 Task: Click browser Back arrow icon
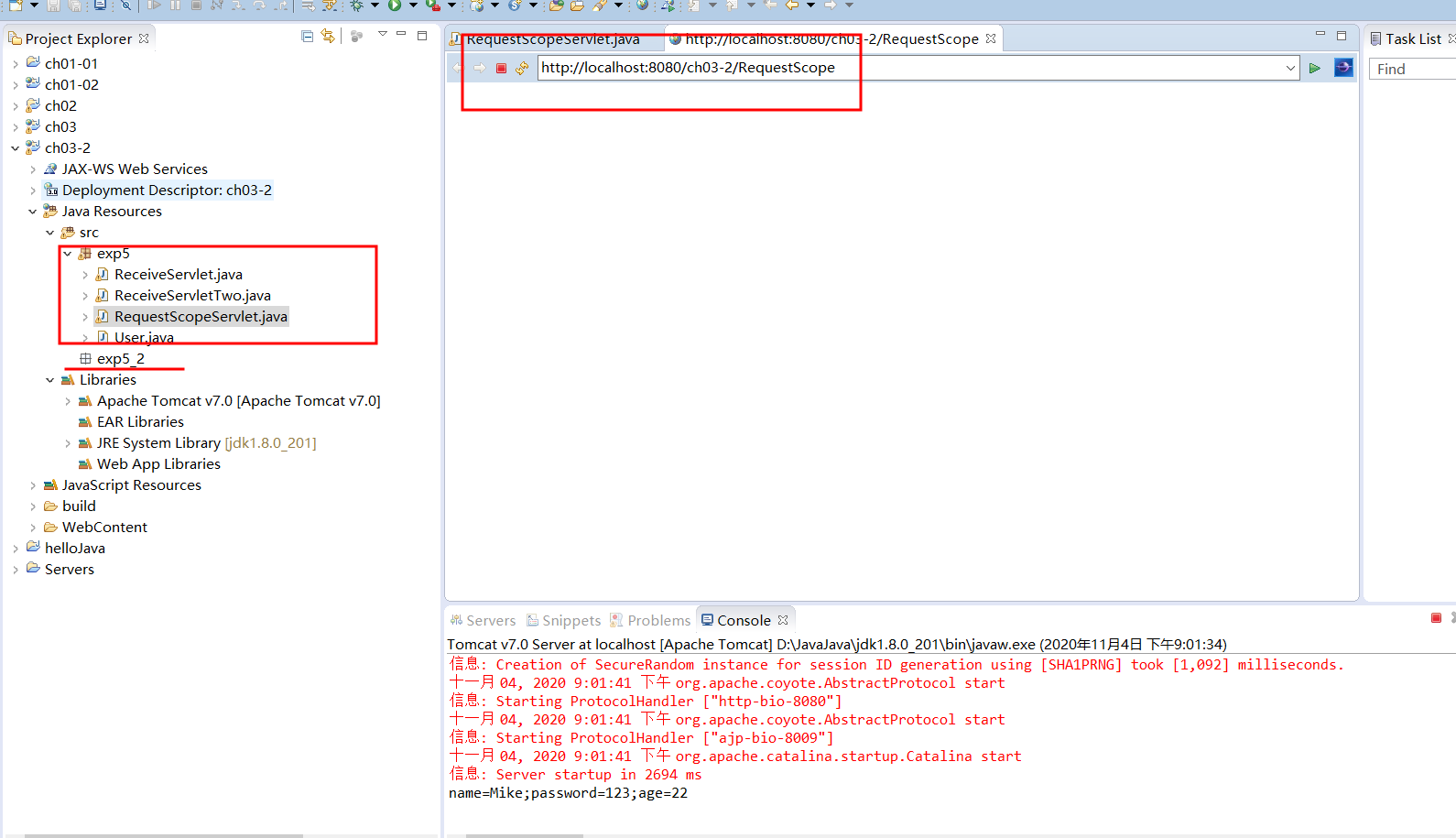[458, 68]
